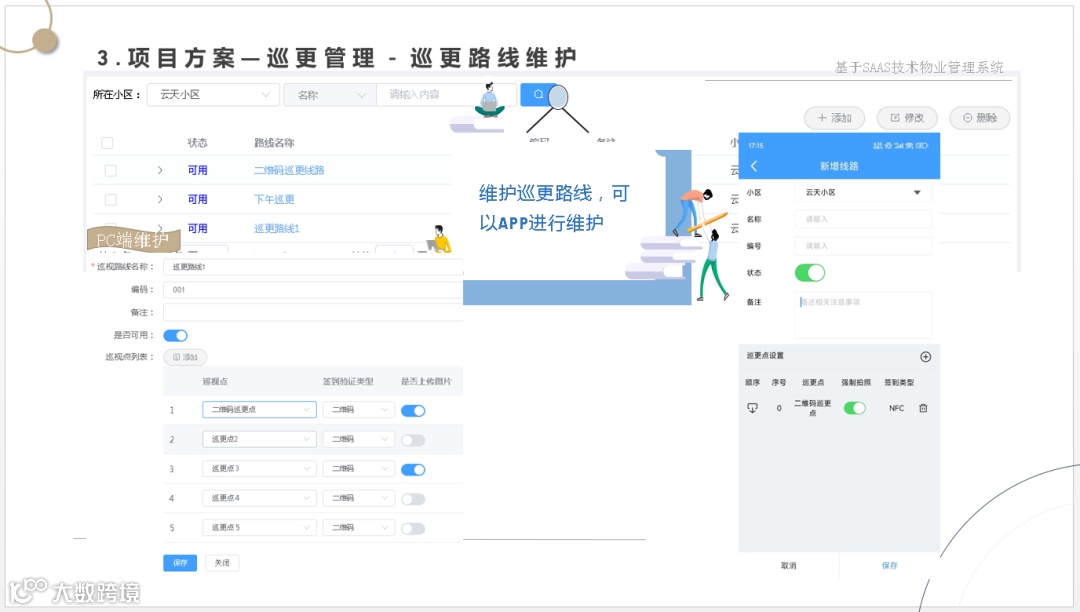
Task: Click the mobile 备注 text area
Action: click(863, 315)
